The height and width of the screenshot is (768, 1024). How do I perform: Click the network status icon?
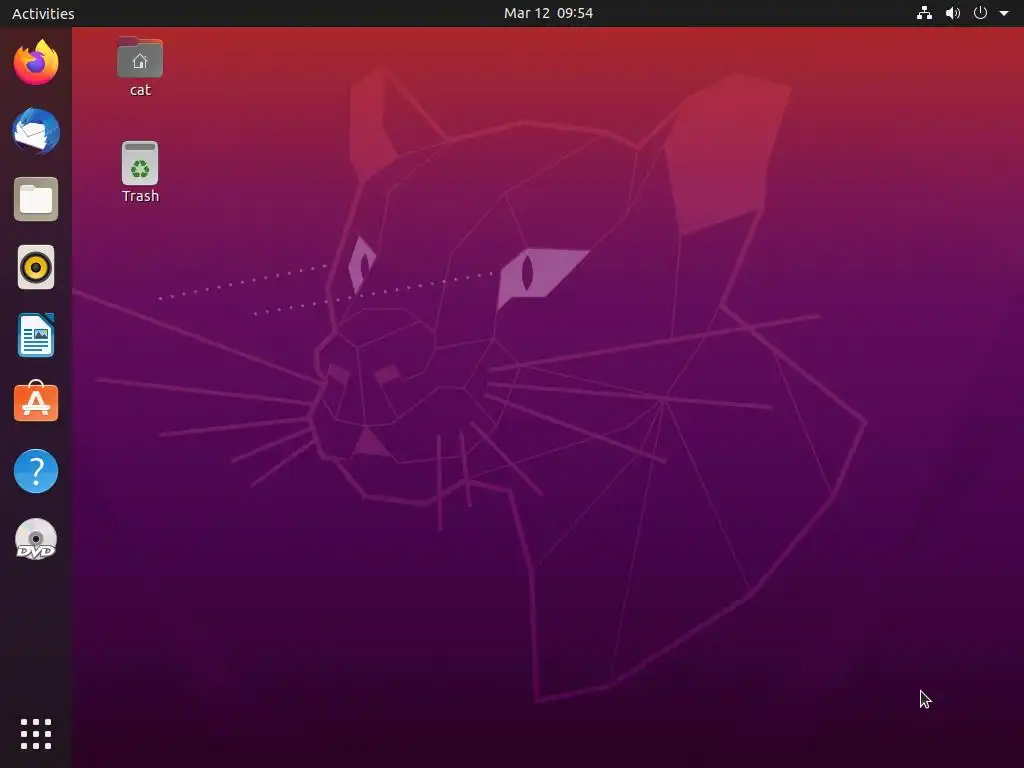[x=924, y=13]
